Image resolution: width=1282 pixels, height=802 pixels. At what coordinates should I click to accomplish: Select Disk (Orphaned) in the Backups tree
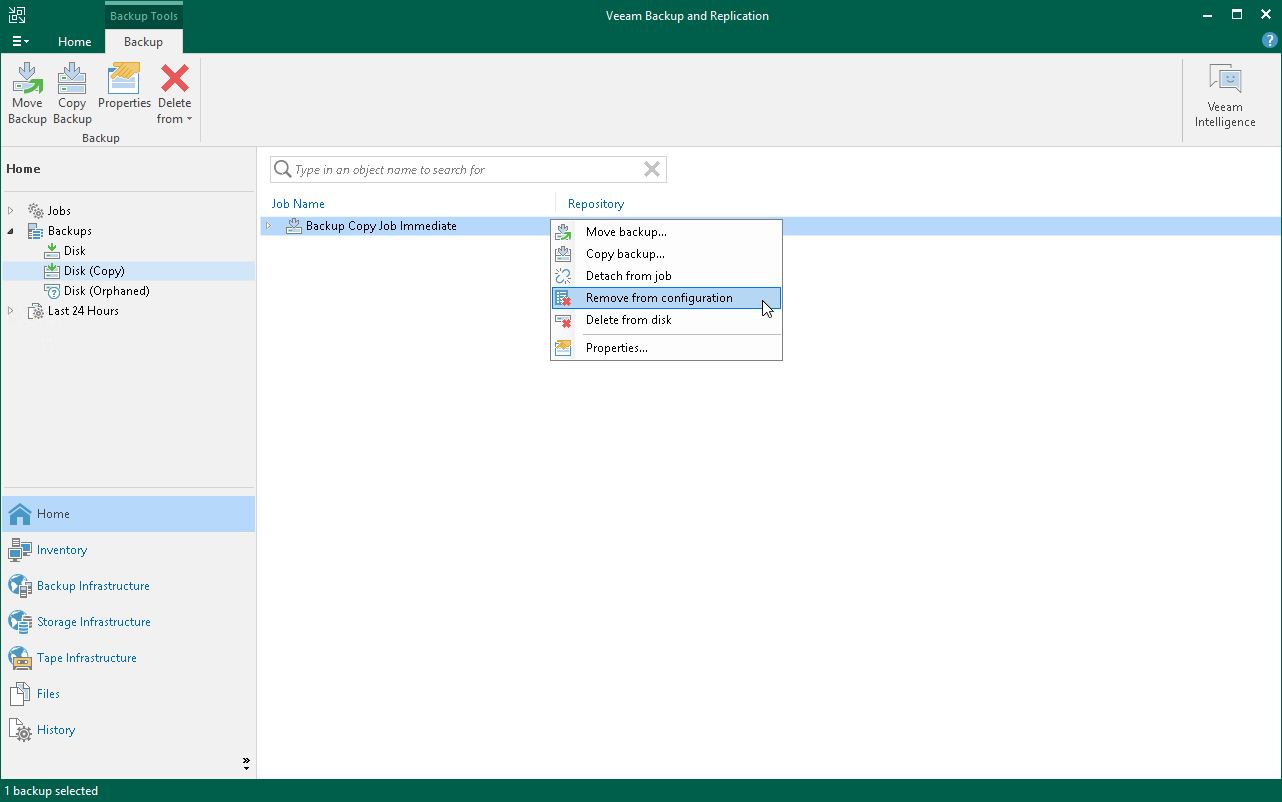[x=108, y=290]
